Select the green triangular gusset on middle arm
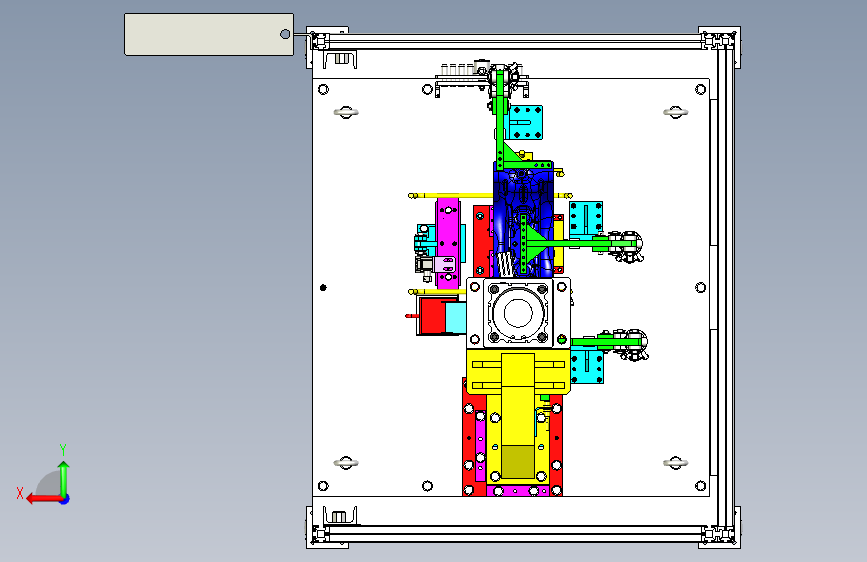The image size is (867, 562). tap(534, 244)
